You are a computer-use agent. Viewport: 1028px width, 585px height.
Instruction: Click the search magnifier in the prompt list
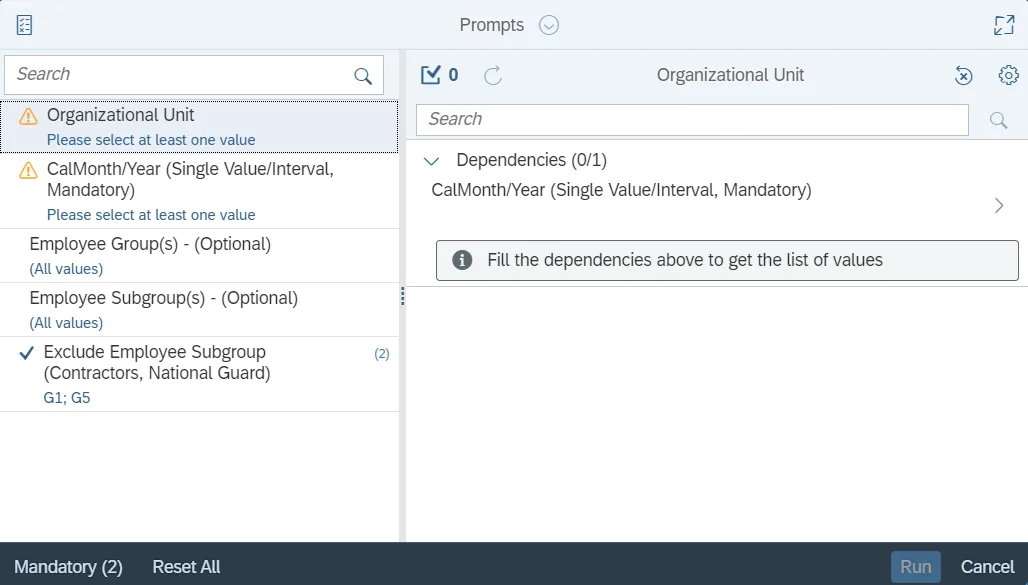tap(363, 76)
